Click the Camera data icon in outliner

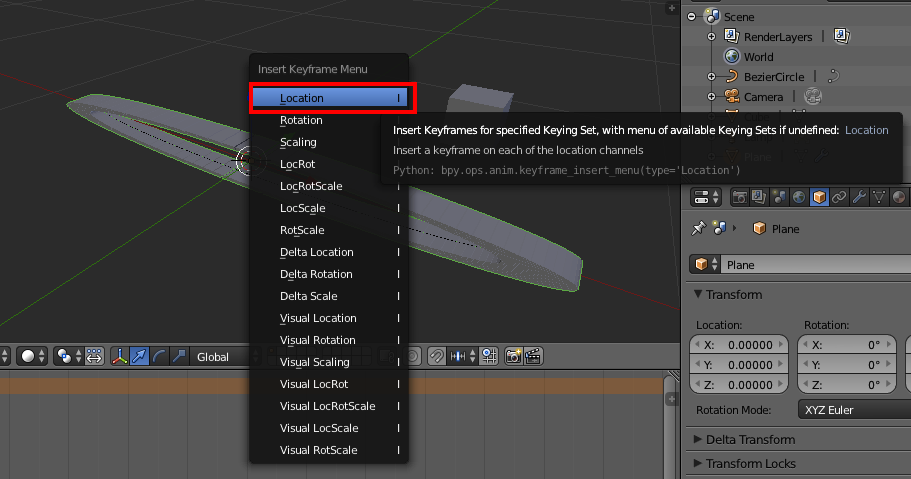813,96
